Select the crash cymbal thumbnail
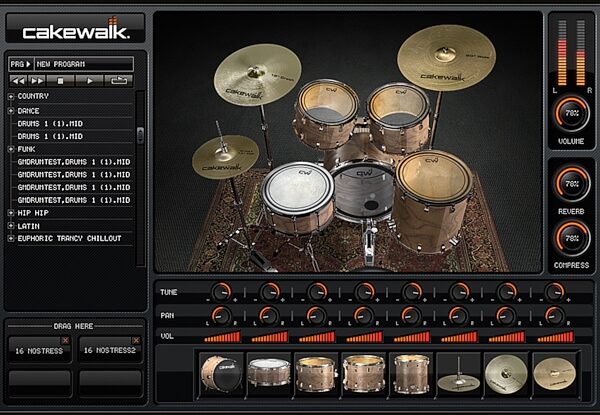This screenshot has width=600, height=415. tap(506, 374)
